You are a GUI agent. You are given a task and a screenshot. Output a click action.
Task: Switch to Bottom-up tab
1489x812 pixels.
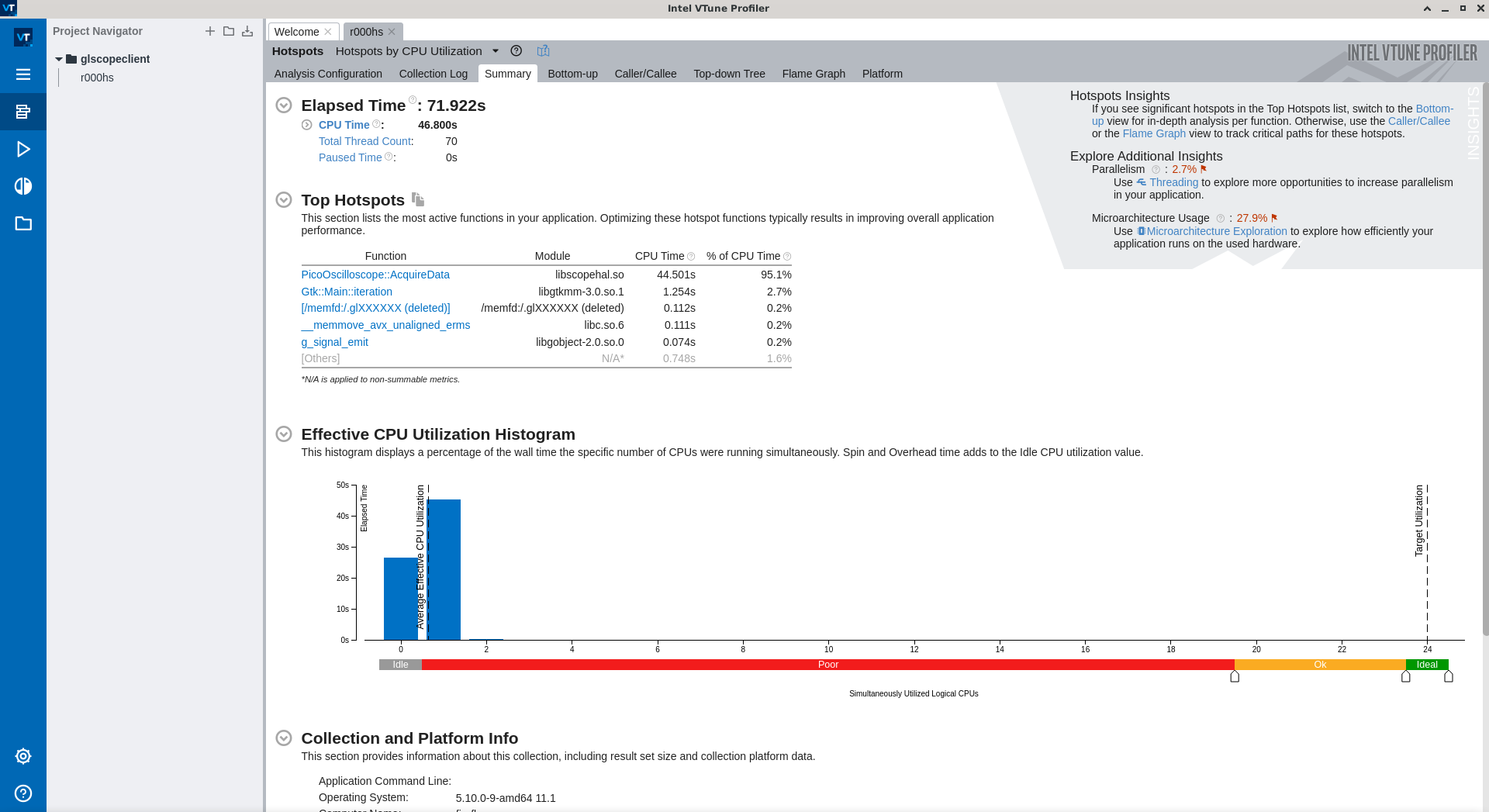(572, 74)
